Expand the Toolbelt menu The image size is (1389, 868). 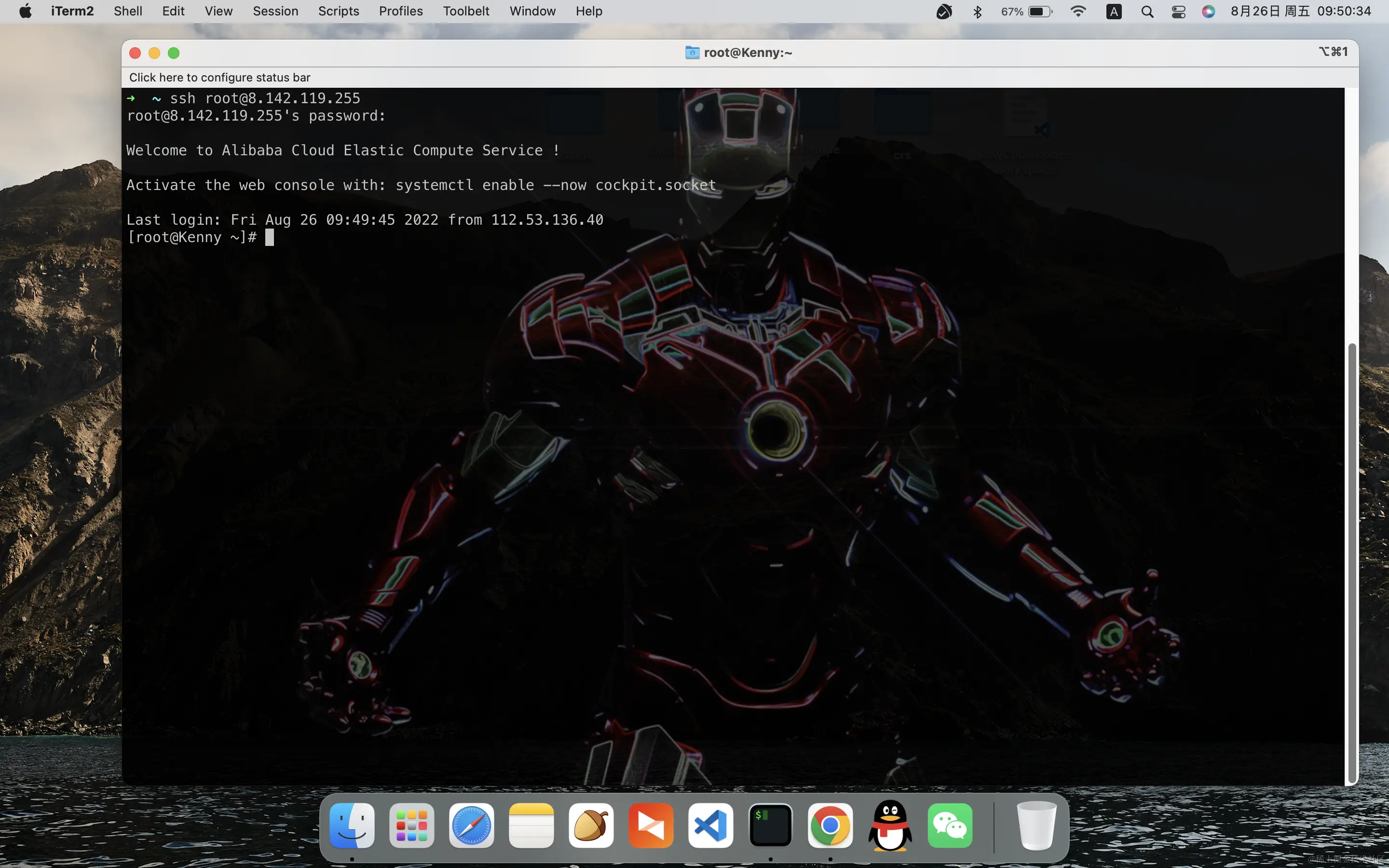tap(465, 12)
